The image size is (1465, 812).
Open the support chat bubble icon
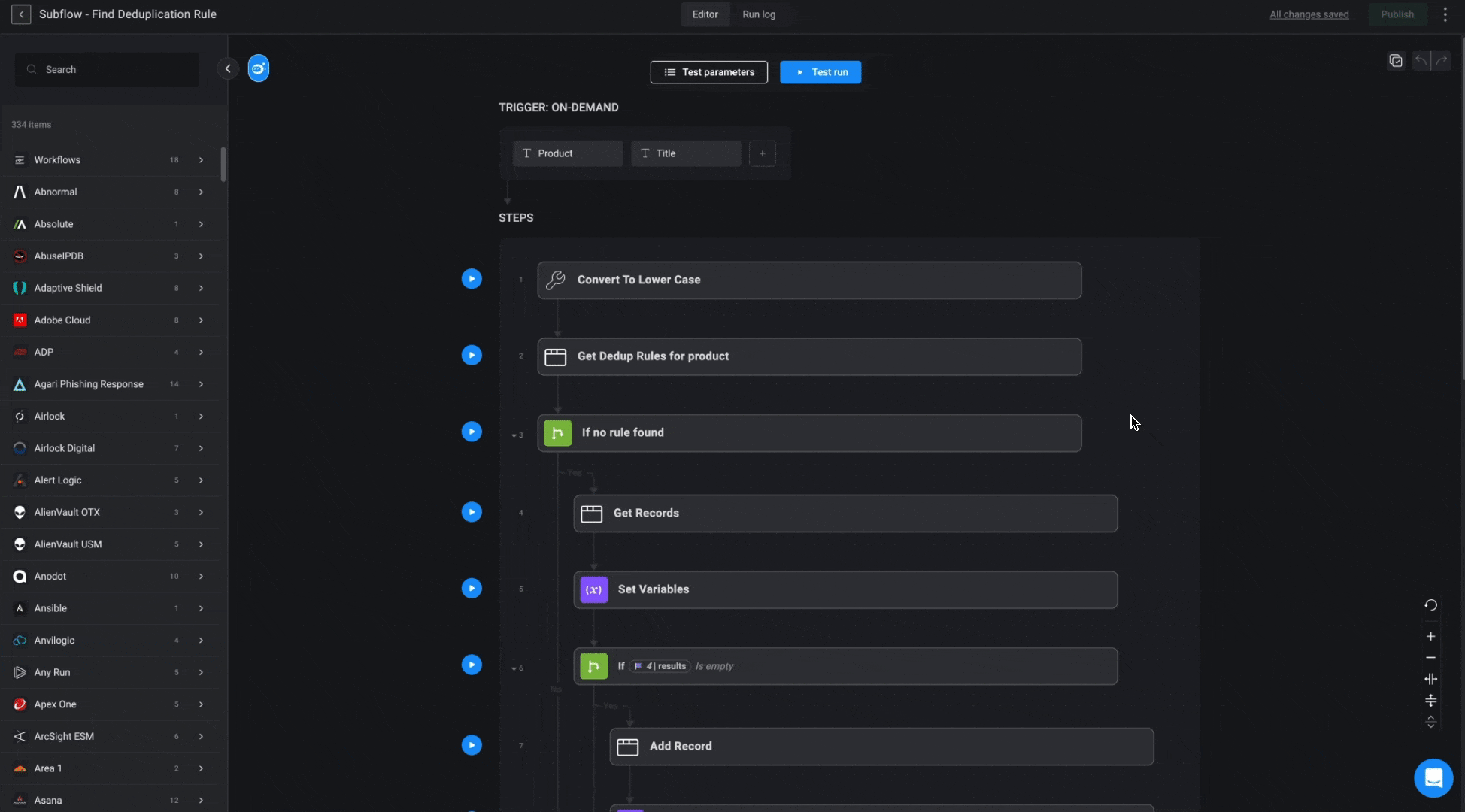coord(1433,777)
